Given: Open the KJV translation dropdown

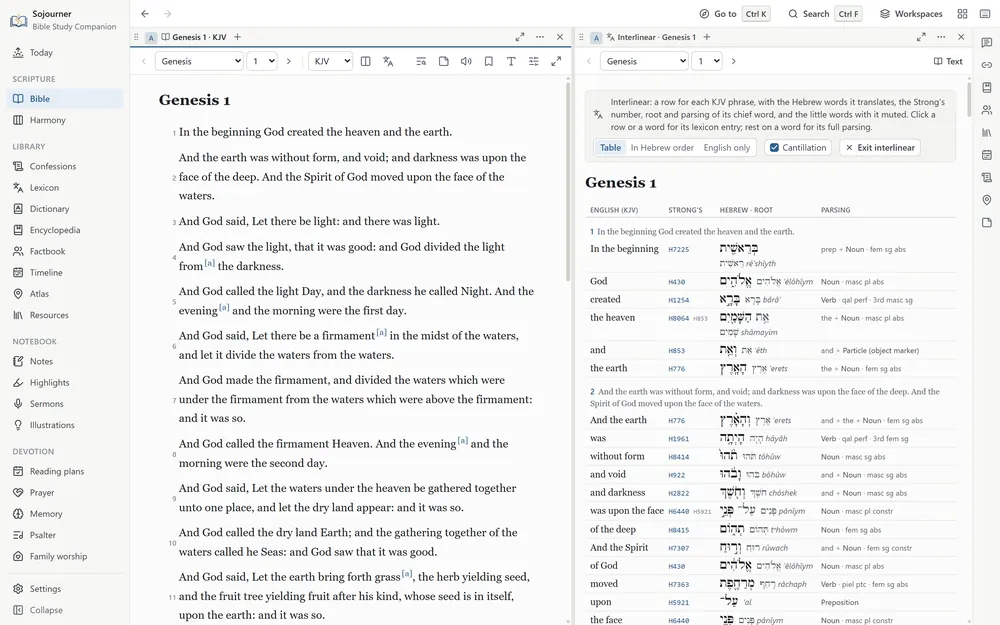Looking at the screenshot, I should 330,61.
